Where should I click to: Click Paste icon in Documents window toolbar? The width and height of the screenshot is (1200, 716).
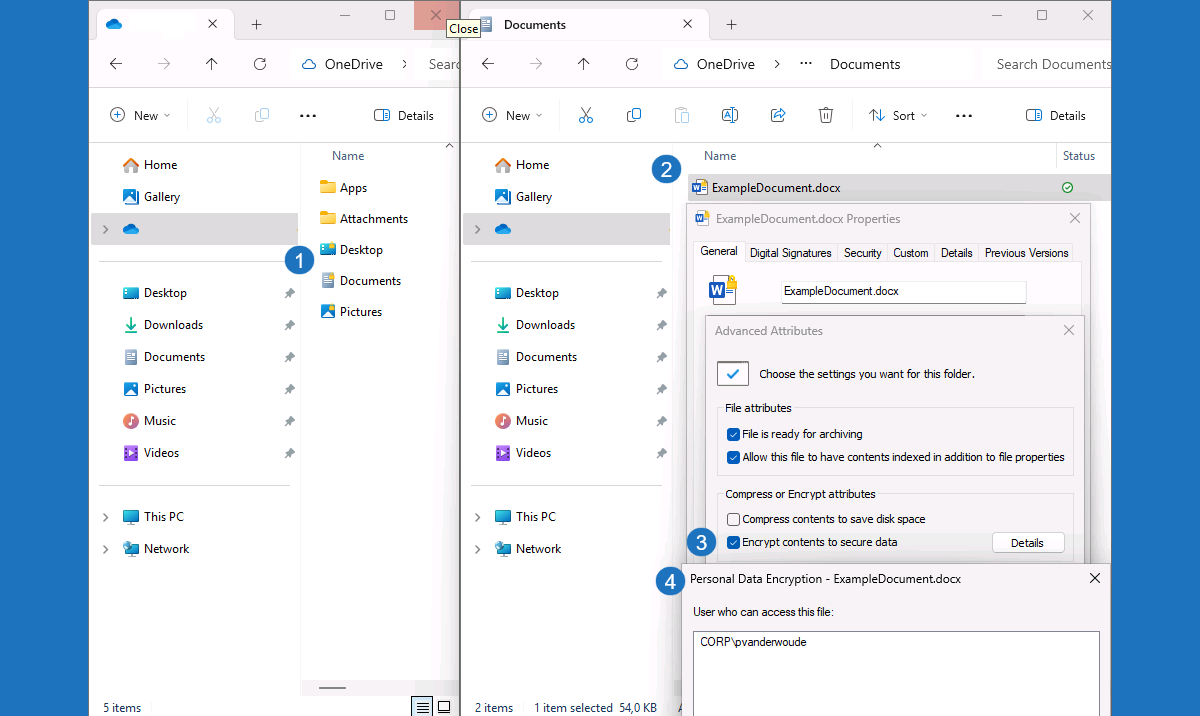[682, 115]
